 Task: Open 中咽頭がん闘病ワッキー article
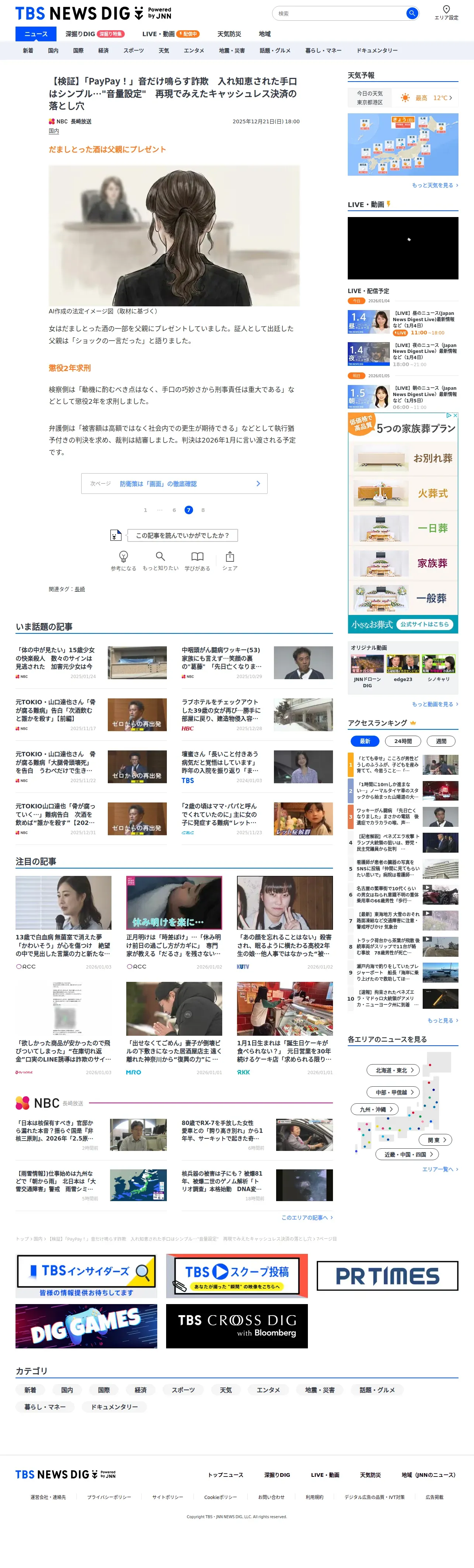[x=257, y=662]
